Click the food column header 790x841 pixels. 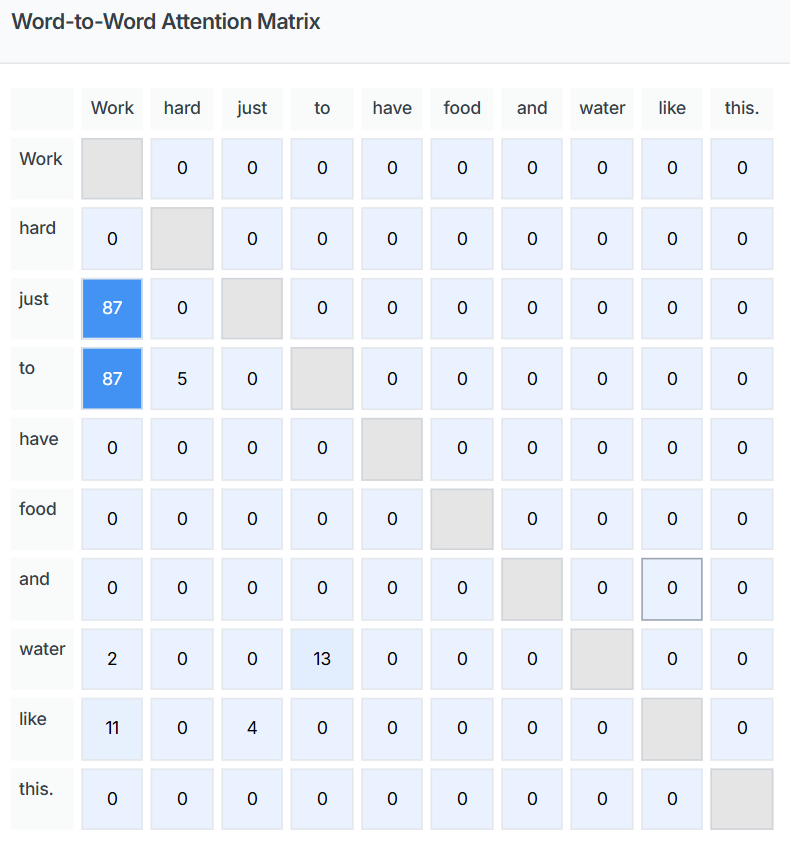coord(462,108)
